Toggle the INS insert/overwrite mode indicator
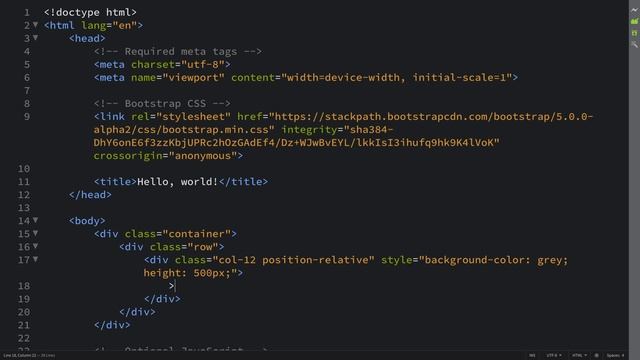The width and height of the screenshot is (640, 360). tap(532, 356)
